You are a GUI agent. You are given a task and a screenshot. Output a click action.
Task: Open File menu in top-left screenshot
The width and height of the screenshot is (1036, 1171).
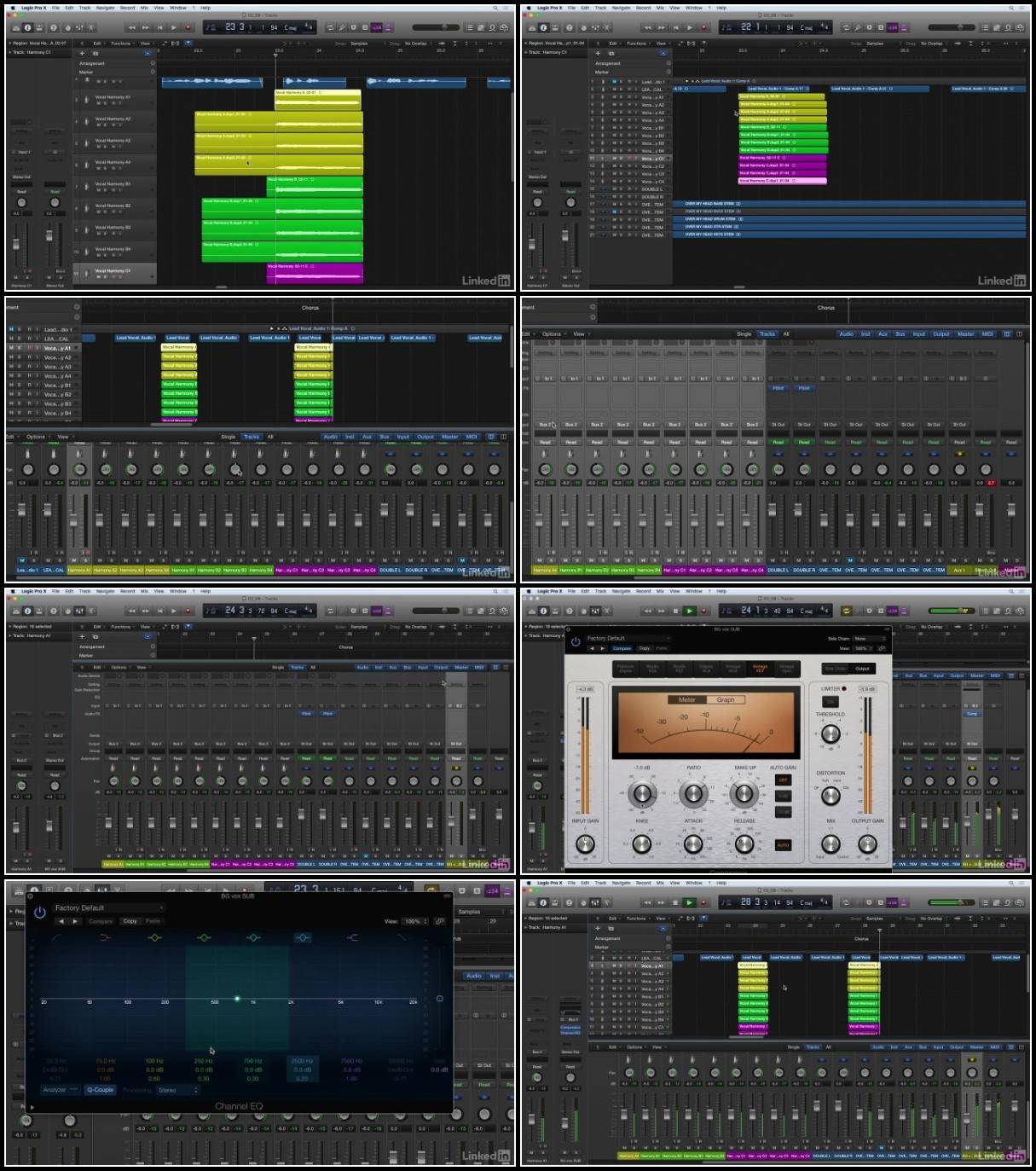point(56,8)
